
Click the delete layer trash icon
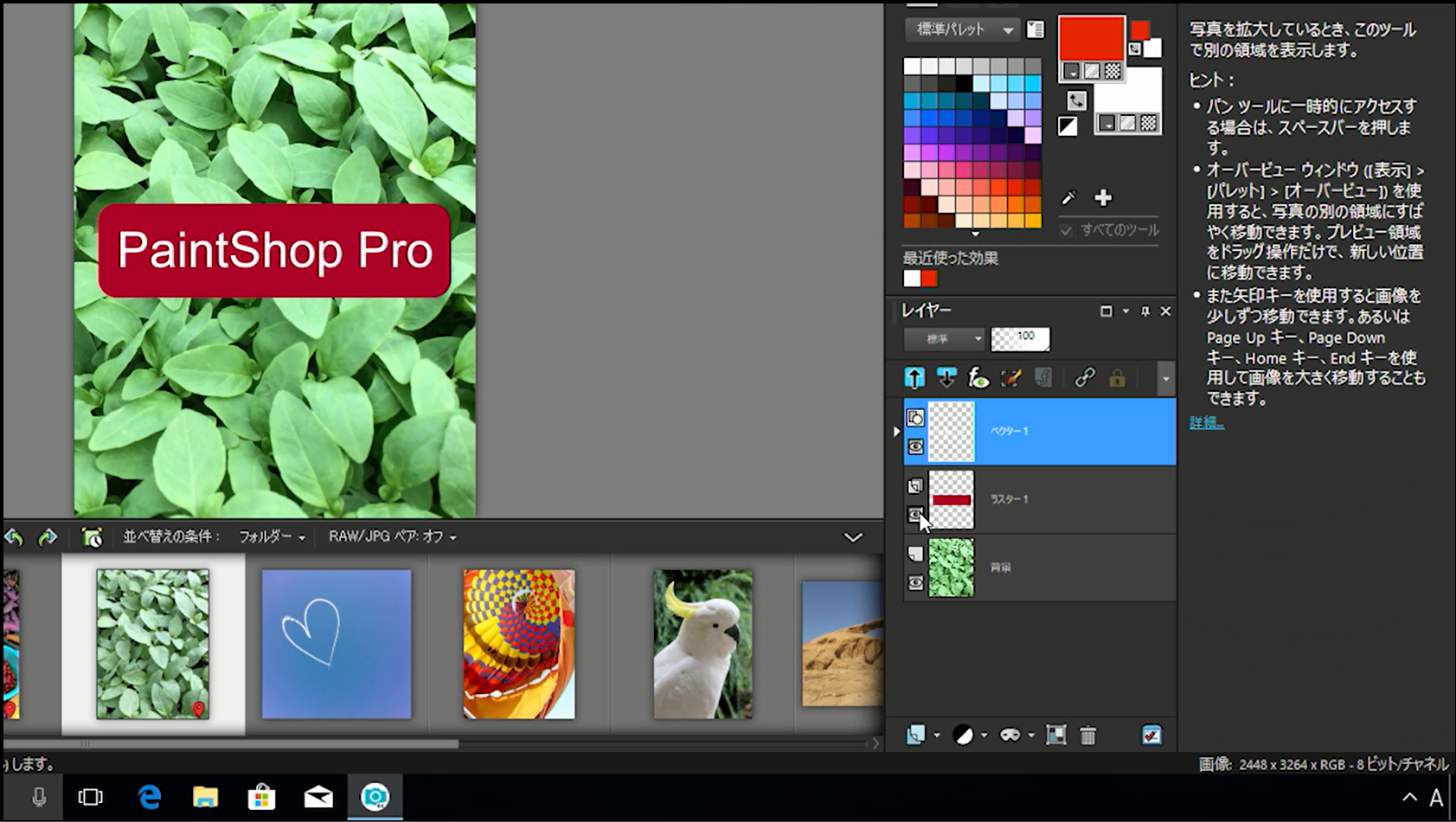1088,735
